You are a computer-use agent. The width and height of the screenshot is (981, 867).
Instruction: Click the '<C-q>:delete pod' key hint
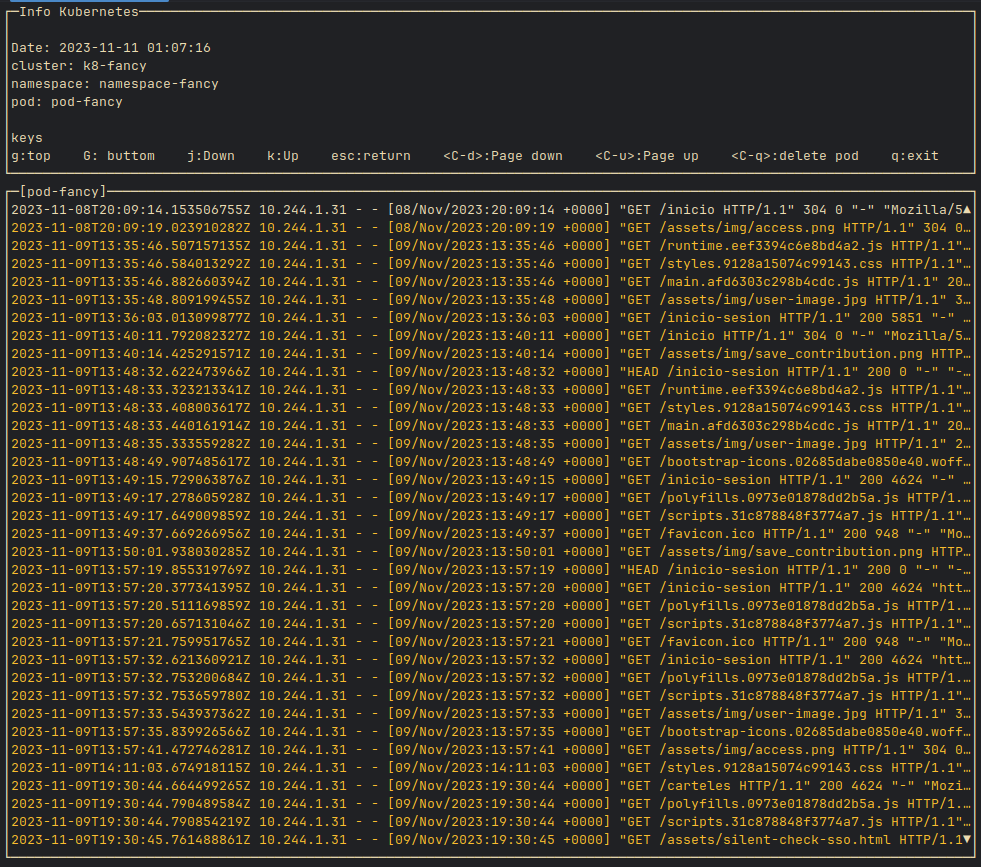tap(795, 156)
